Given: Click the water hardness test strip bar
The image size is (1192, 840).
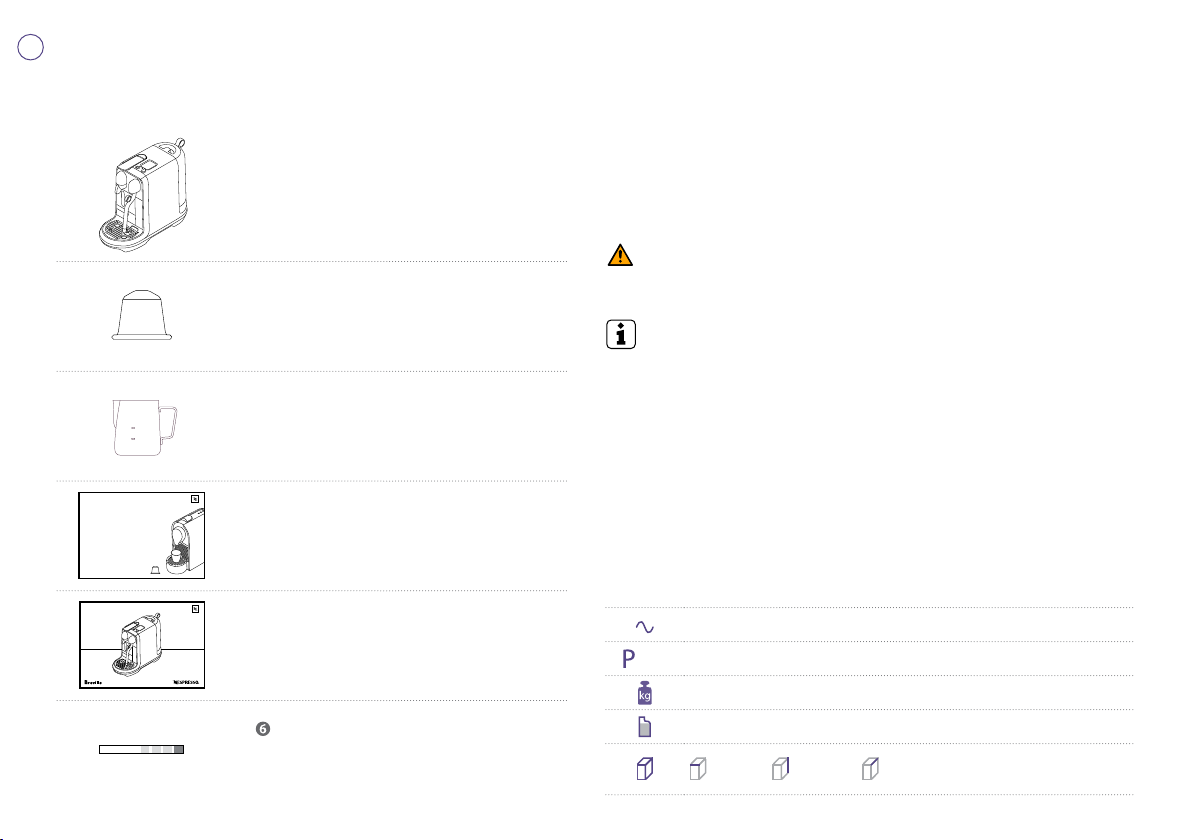Looking at the screenshot, I should coord(141,750).
